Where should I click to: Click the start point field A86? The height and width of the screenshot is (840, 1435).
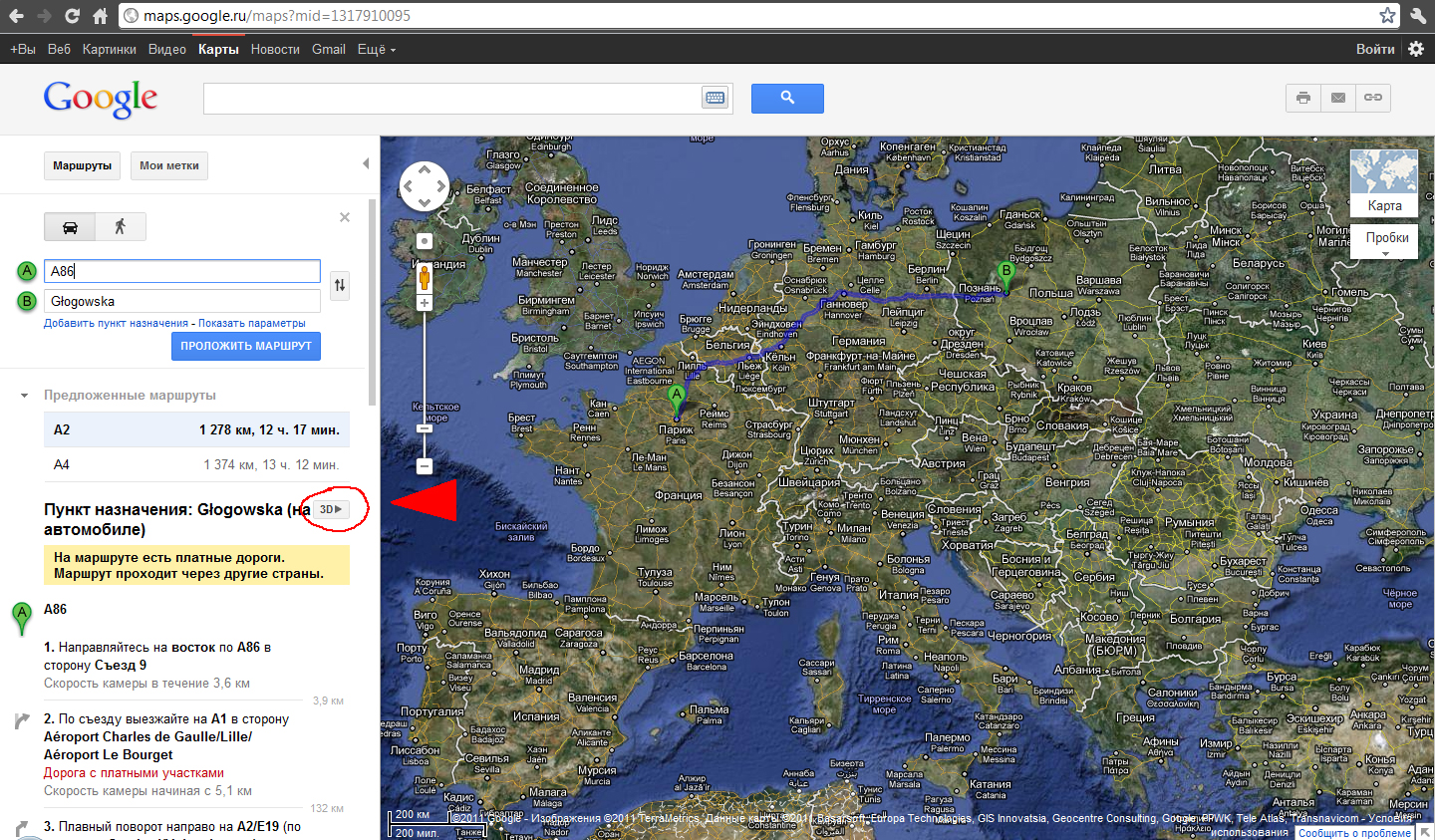click(182, 271)
